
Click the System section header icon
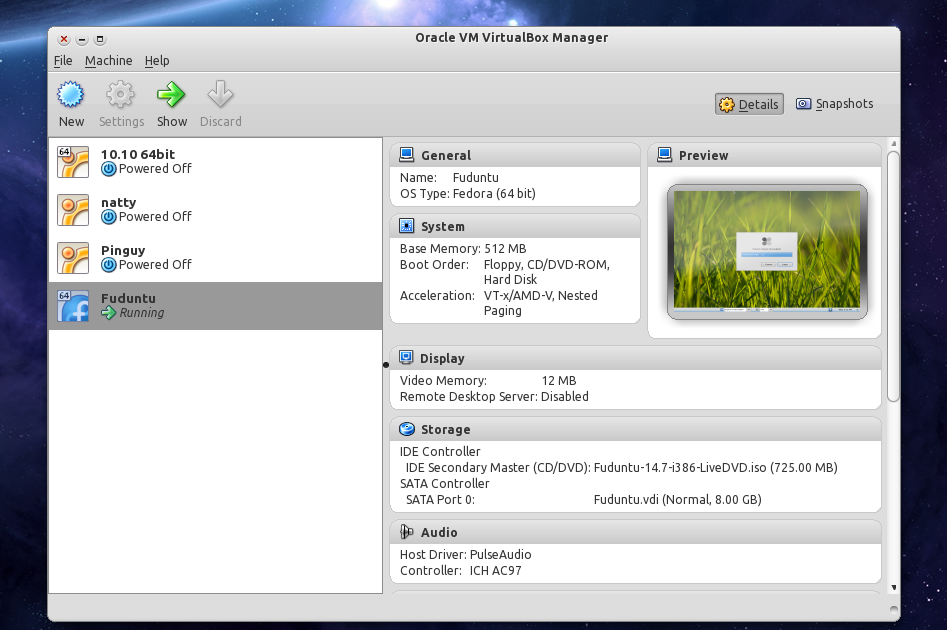pos(406,226)
